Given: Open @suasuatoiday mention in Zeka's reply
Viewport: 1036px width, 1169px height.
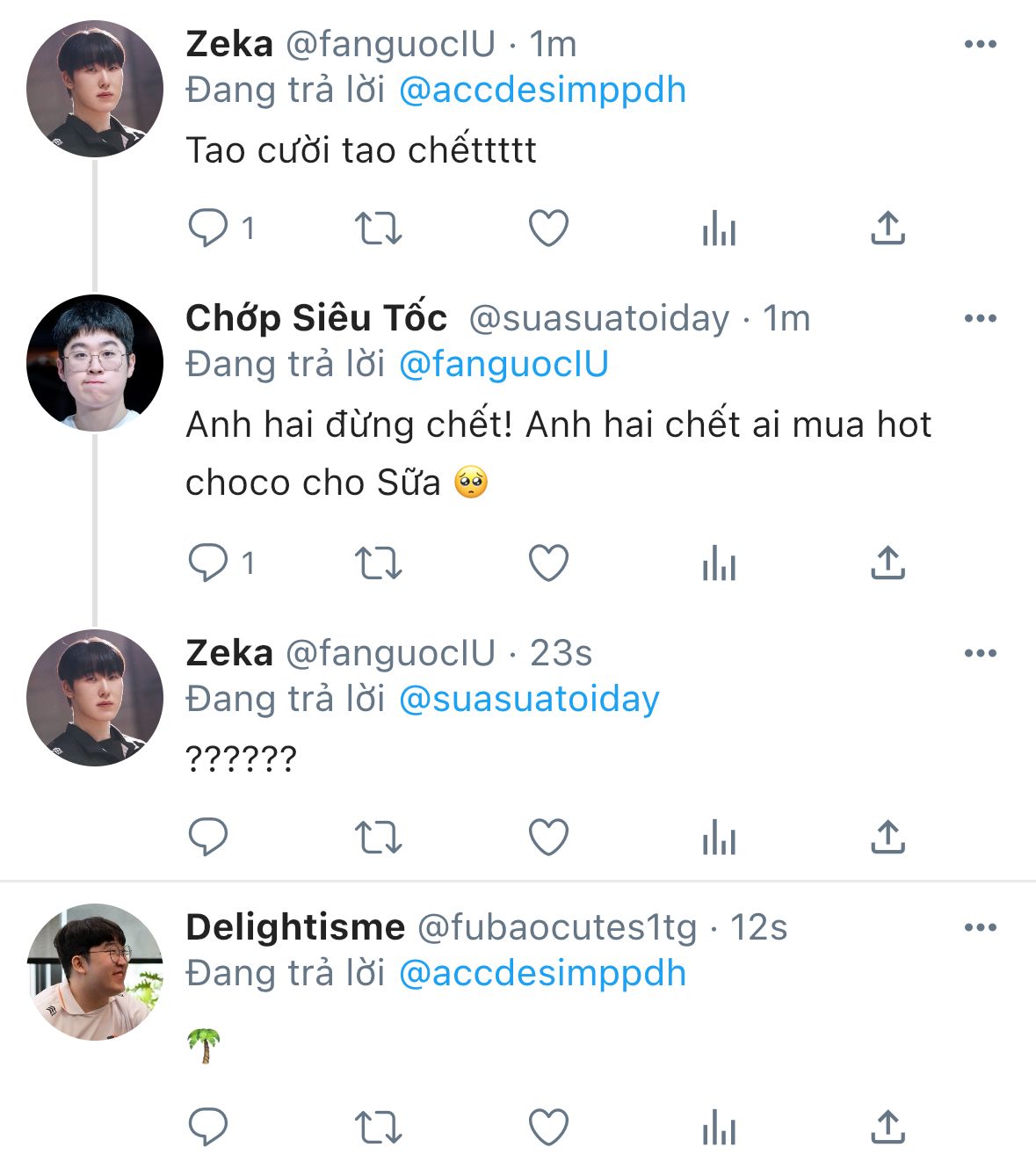Looking at the screenshot, I should pyautogui.click(x=529, y=700).
